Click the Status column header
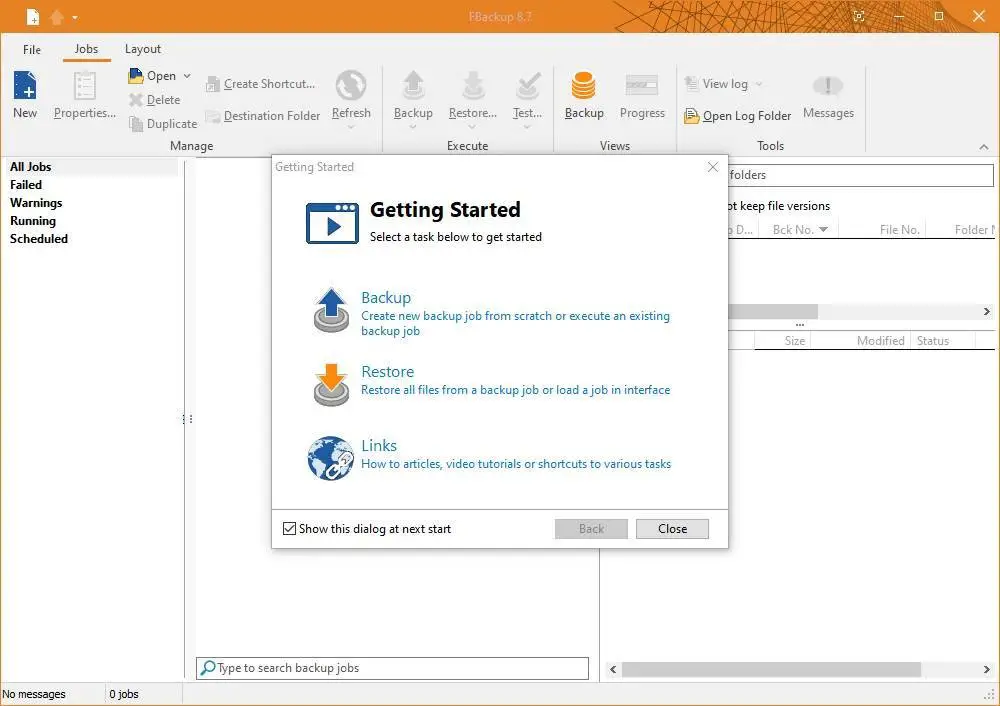Screen dimensions: 1000x706 pyautogui.click(x=932, y=341)
